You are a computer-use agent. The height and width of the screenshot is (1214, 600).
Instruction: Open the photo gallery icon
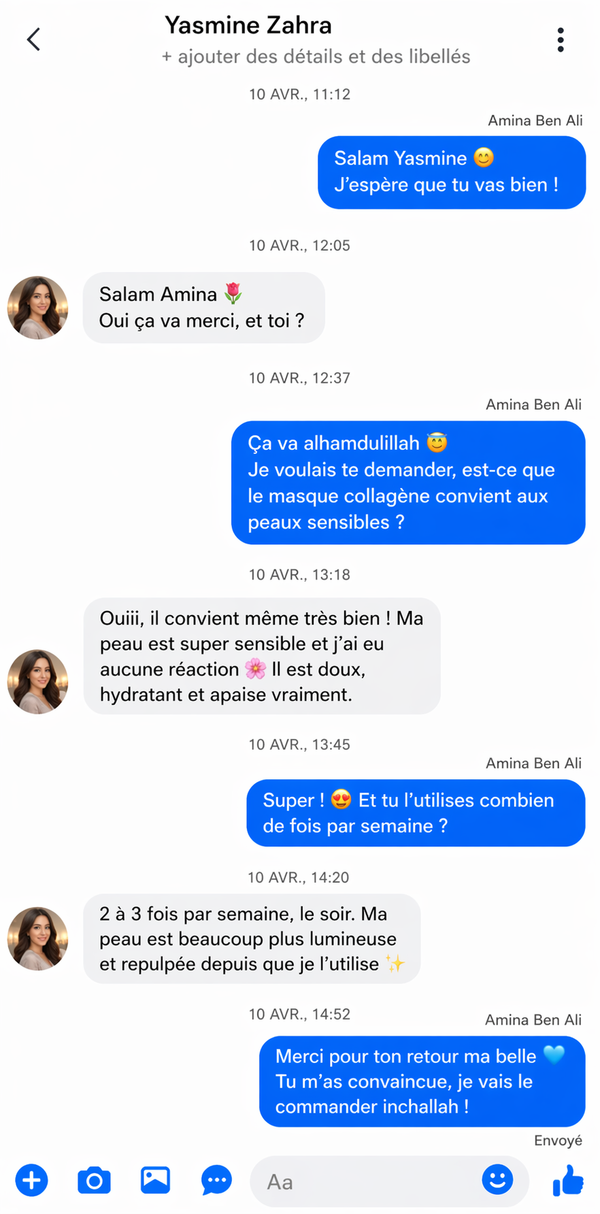click(x=155, y=1181)
